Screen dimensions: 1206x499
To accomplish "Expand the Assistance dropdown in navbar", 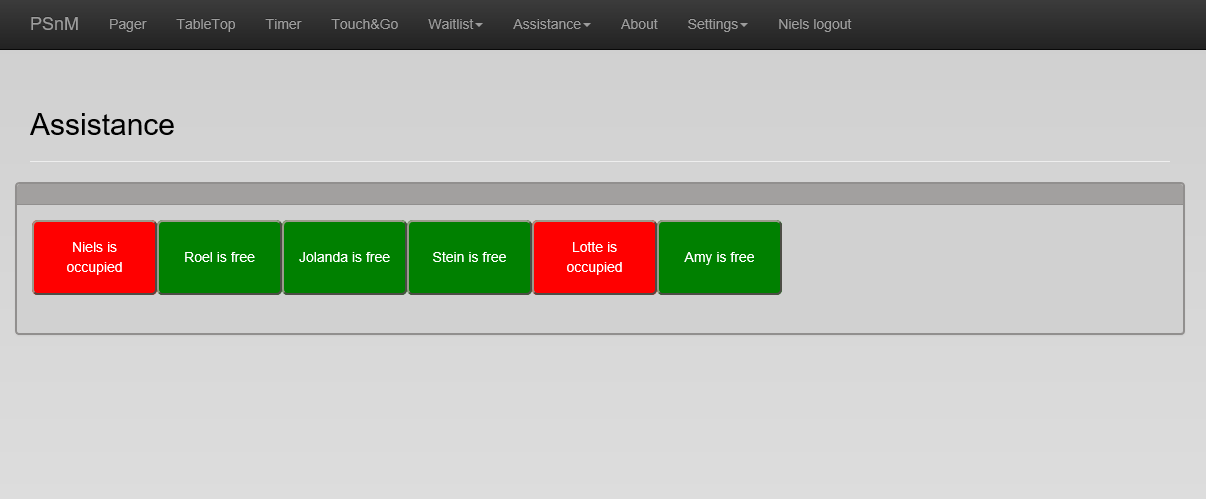I will point(551,24).
